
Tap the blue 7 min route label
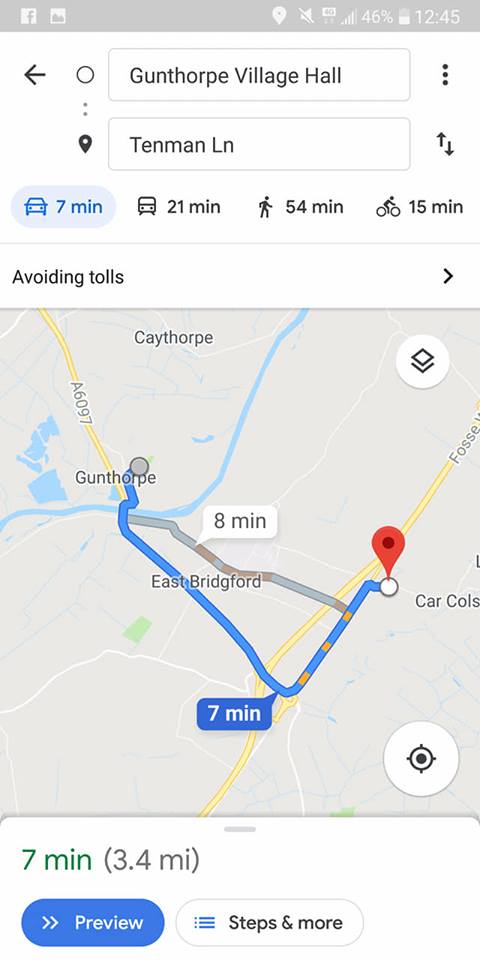[234, 713]
